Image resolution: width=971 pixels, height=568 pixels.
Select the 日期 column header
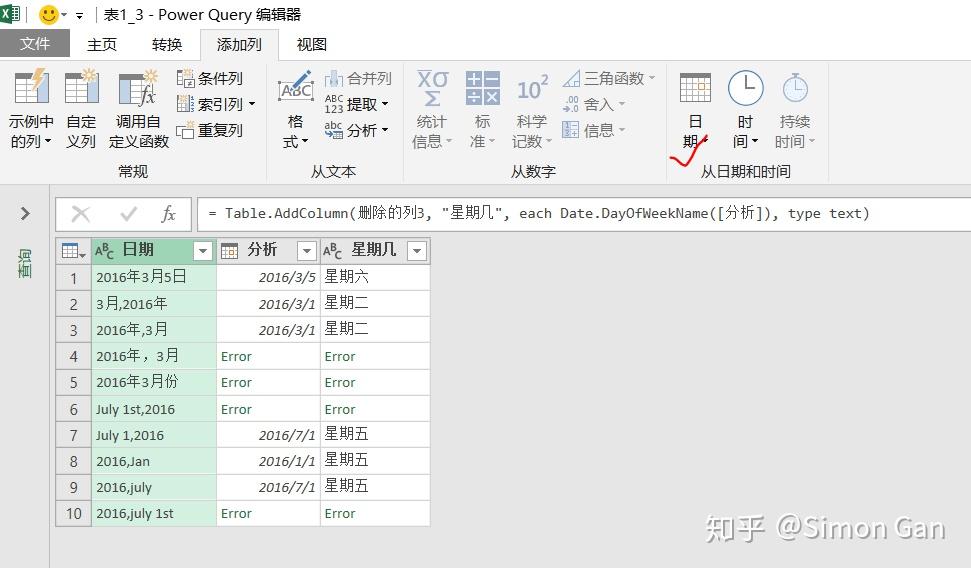(153, 251)
